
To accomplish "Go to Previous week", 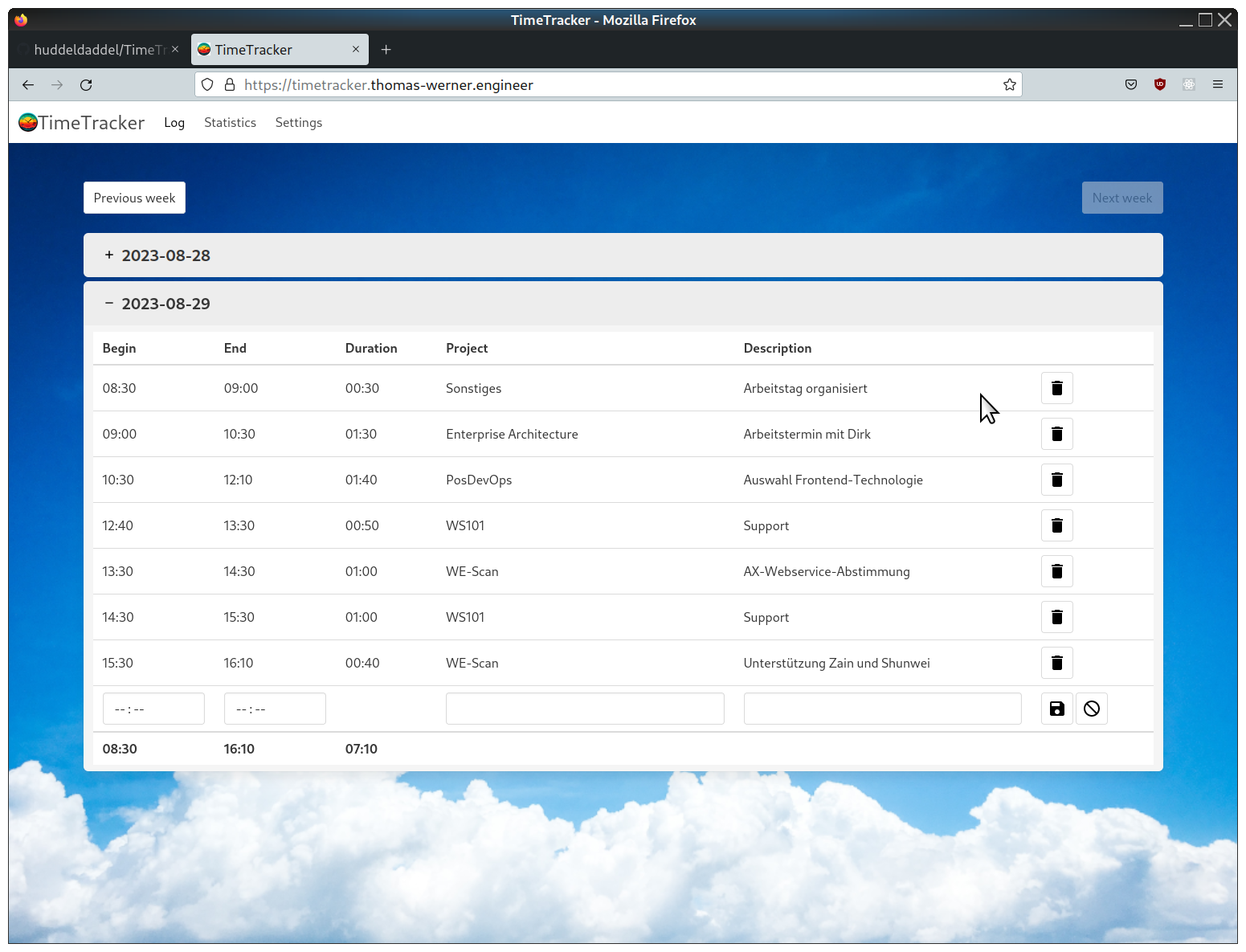I will tap(134, 198).
